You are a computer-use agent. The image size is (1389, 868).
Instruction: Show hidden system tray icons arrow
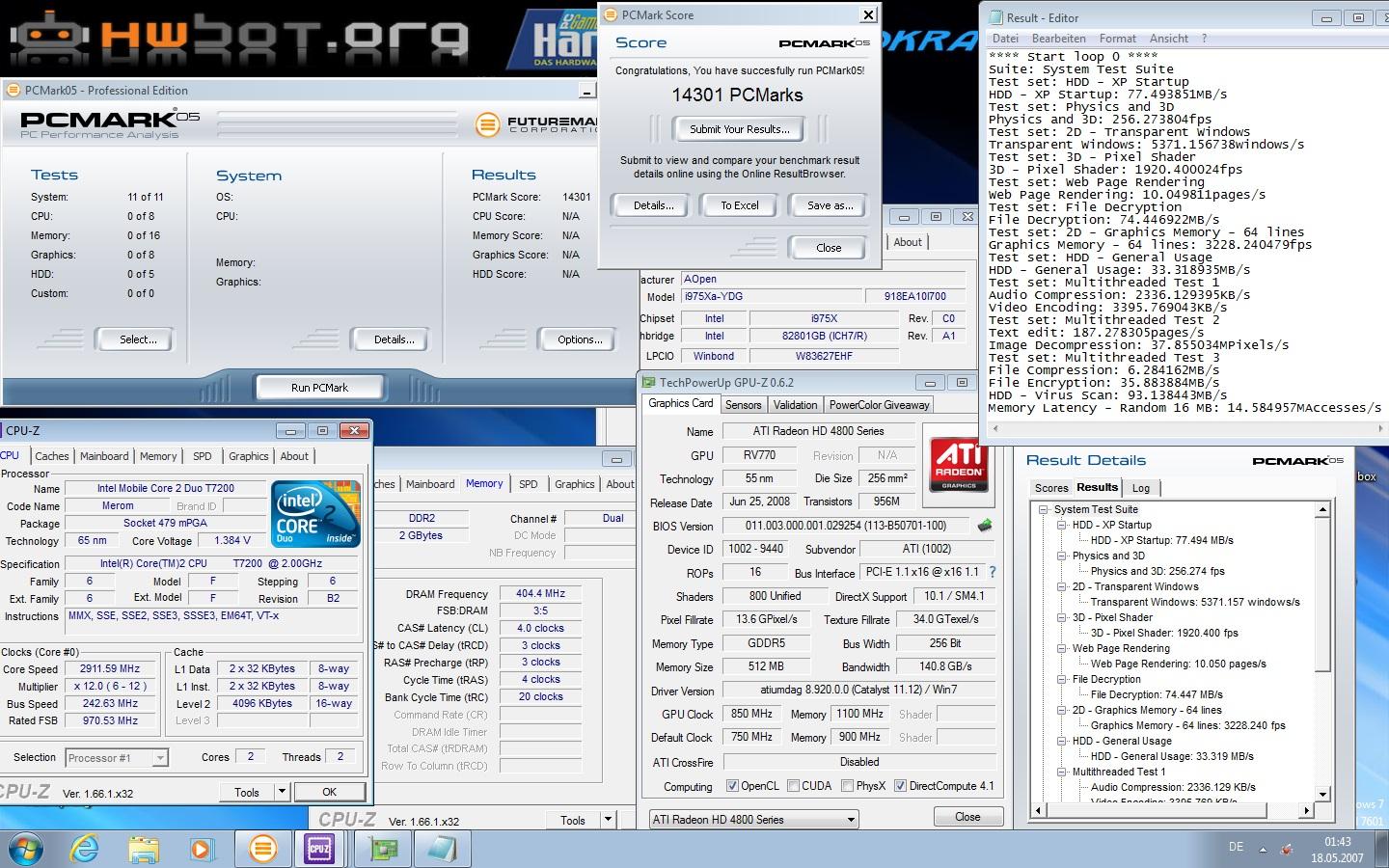1263,849
